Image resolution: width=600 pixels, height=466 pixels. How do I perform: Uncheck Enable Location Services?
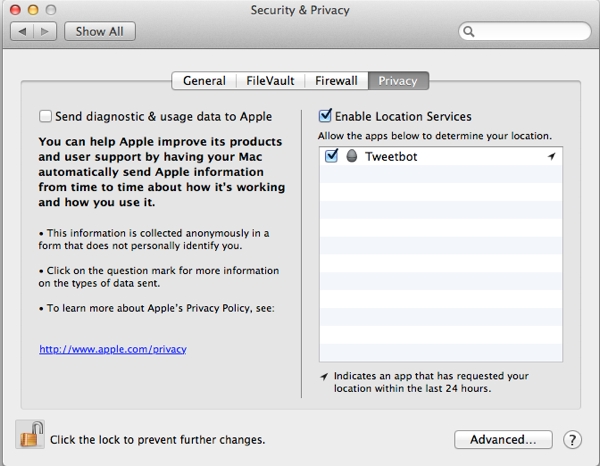coord(325,116)
